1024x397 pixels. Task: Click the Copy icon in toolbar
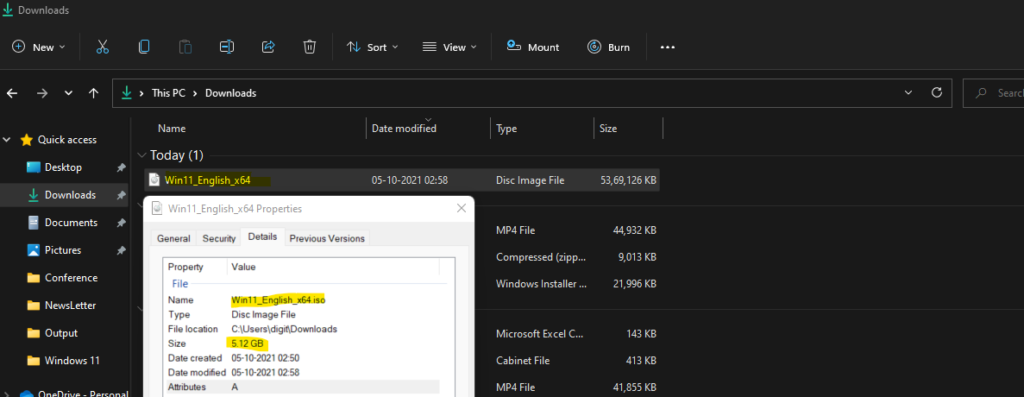click(x=144, y=47)
